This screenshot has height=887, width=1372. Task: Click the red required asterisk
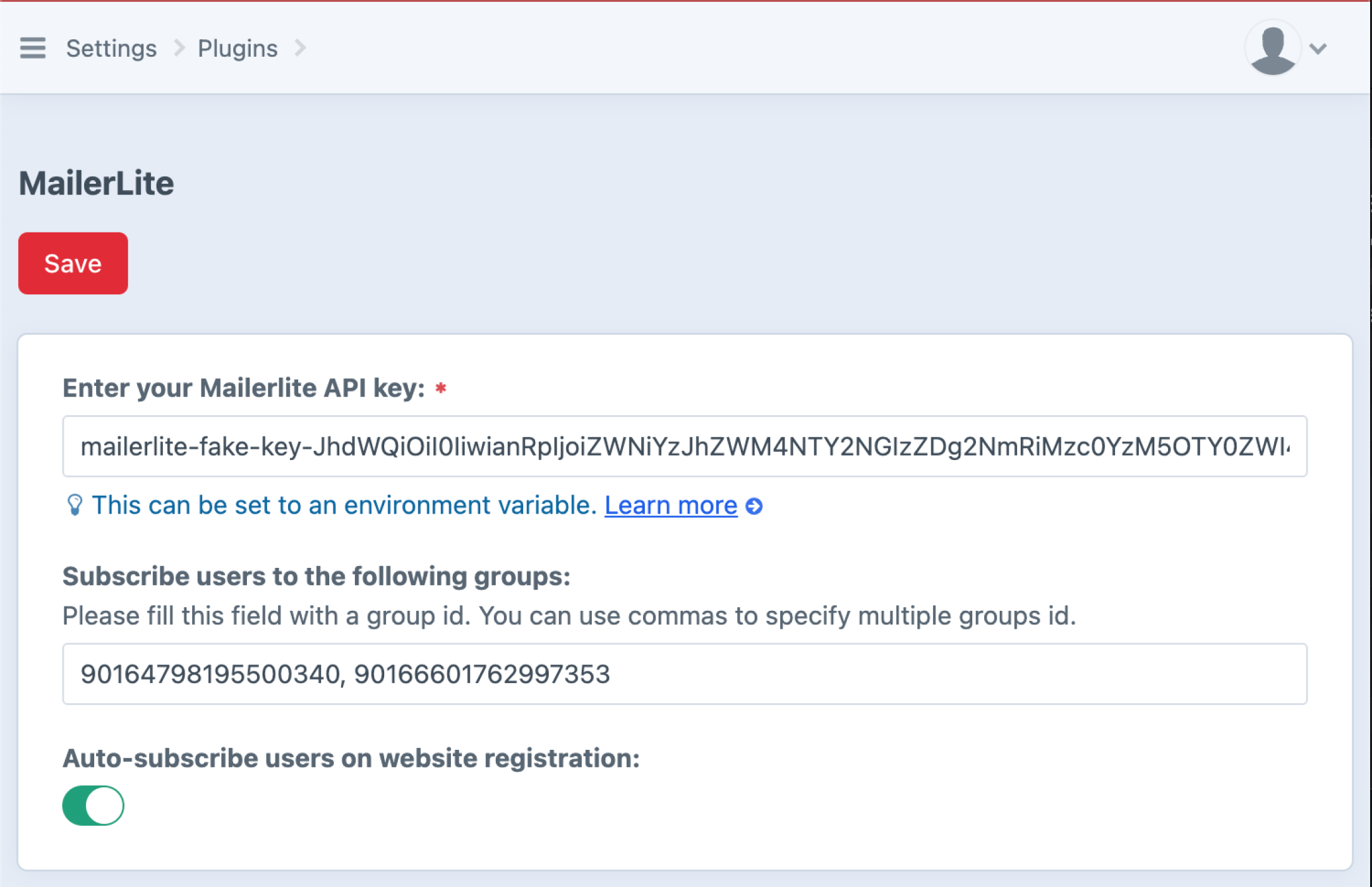pyautogui.click(x=441, y=388)
